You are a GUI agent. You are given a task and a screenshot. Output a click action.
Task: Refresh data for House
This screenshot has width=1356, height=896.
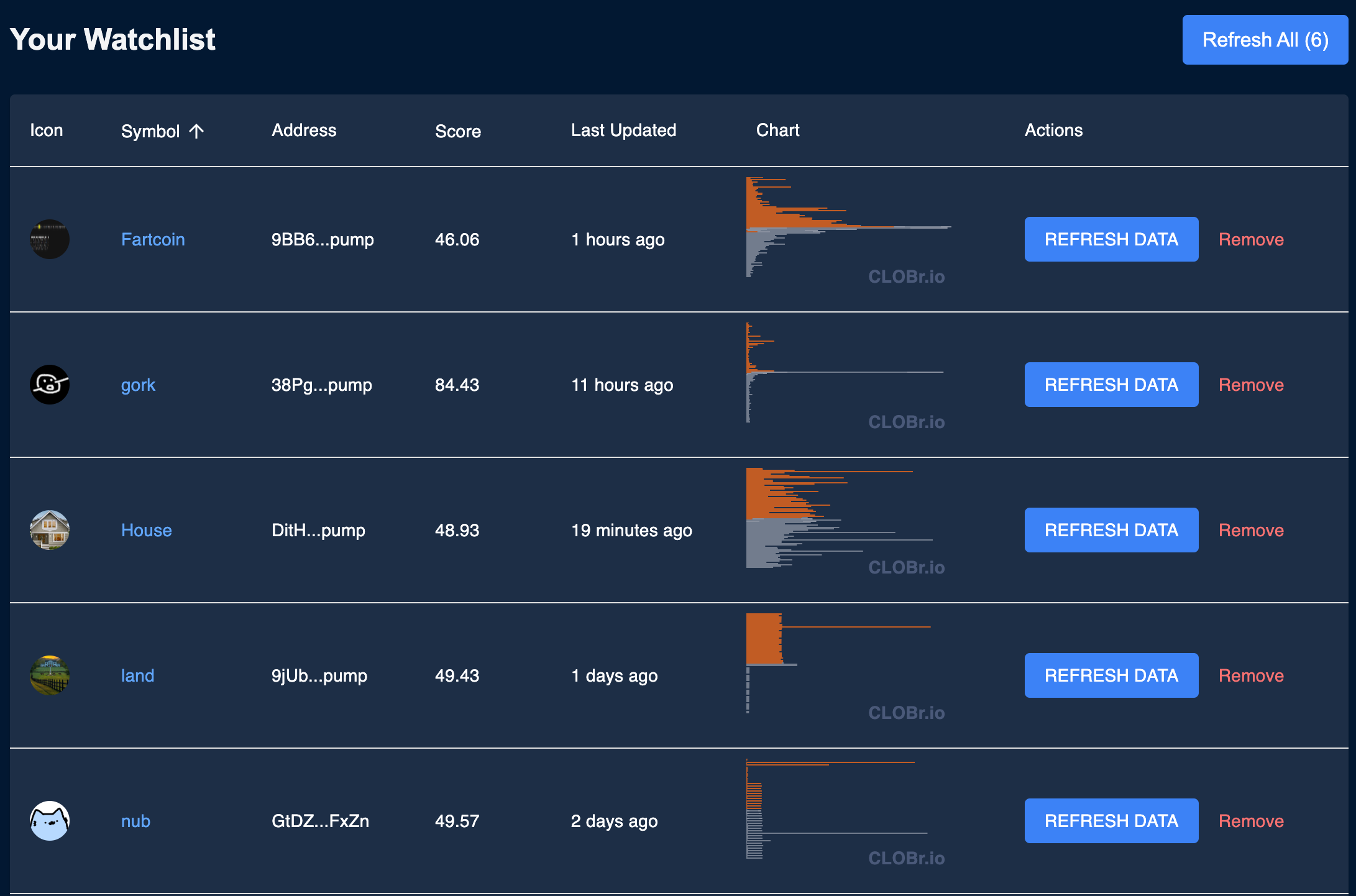pos(1111,530)
